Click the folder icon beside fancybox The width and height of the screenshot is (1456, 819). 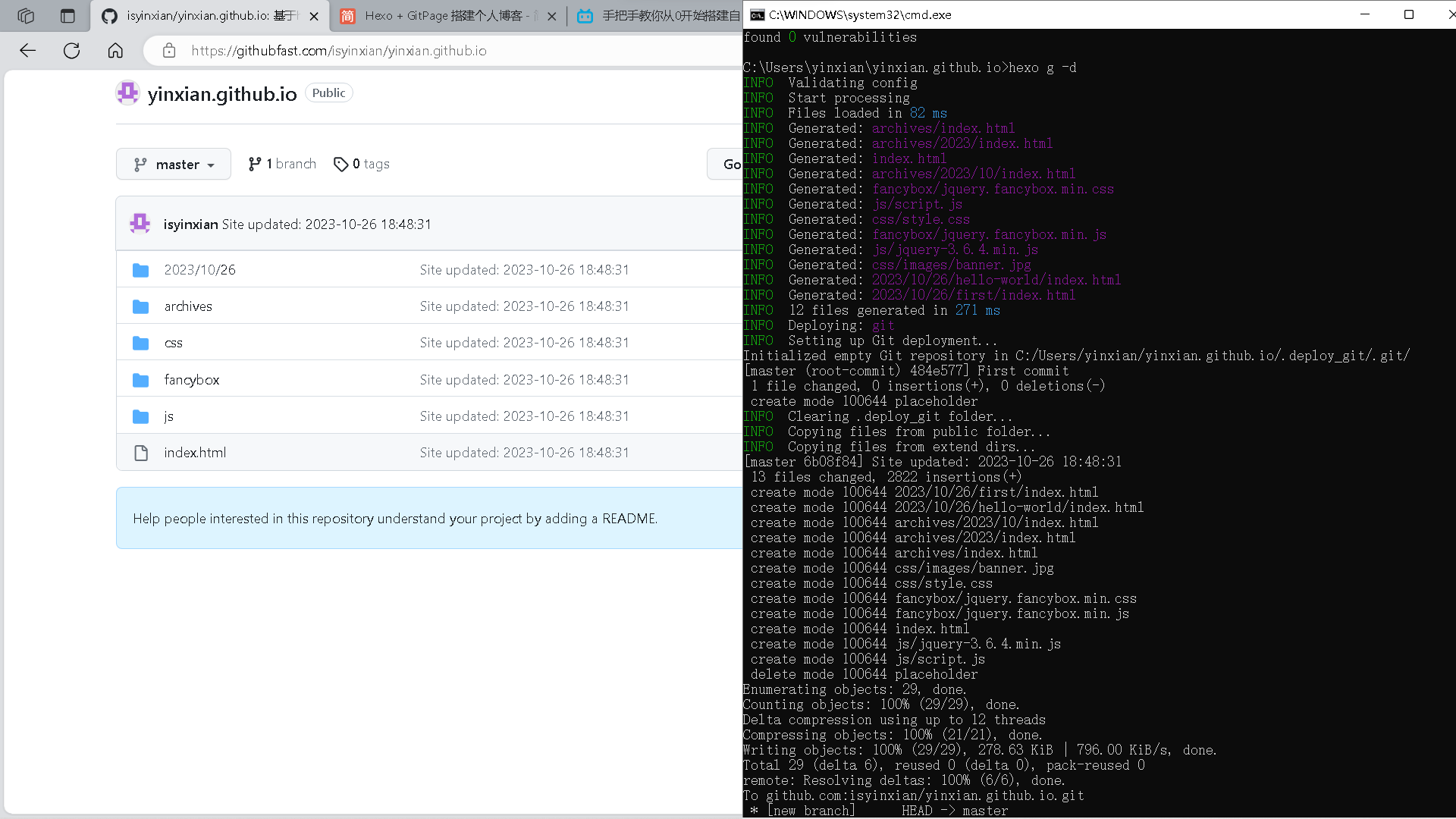[x=141, y=380]
